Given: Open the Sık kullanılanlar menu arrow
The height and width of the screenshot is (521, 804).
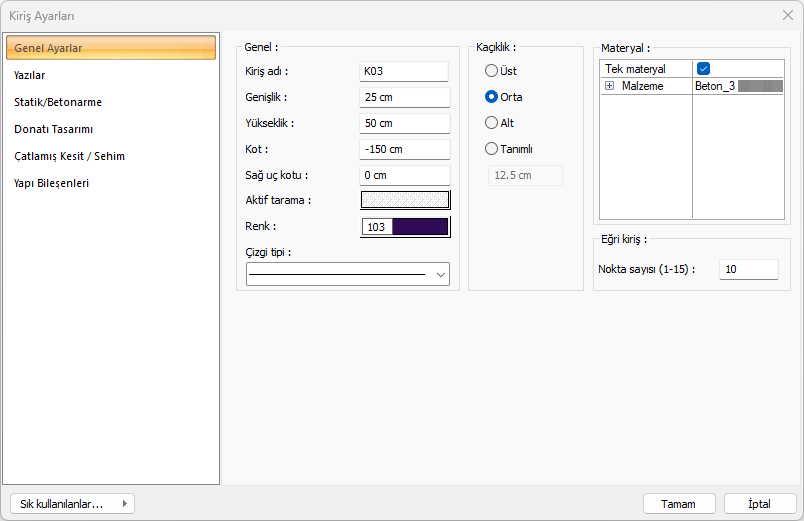Looking at the screenshot, I should 124,504.
